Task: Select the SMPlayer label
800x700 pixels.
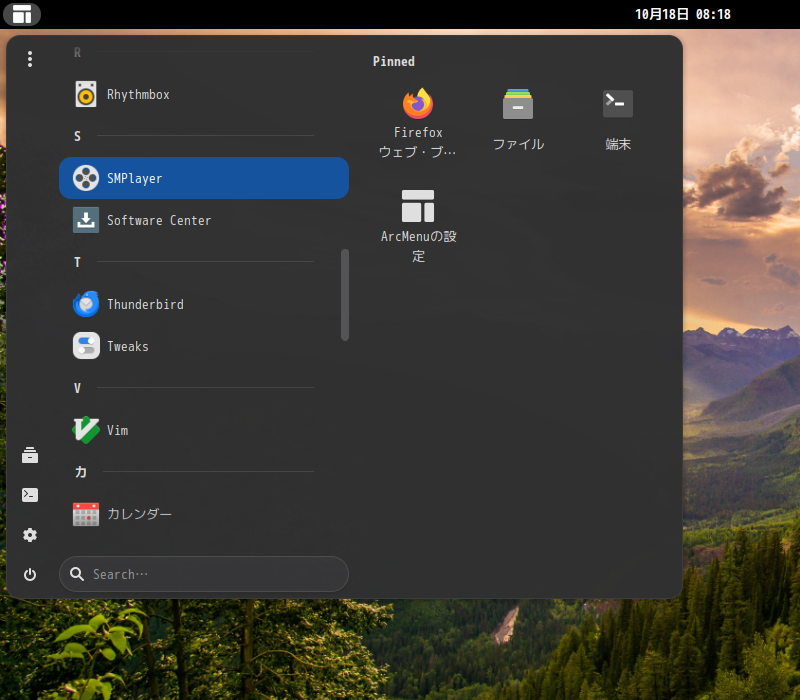Action: (x=135, y=179)
